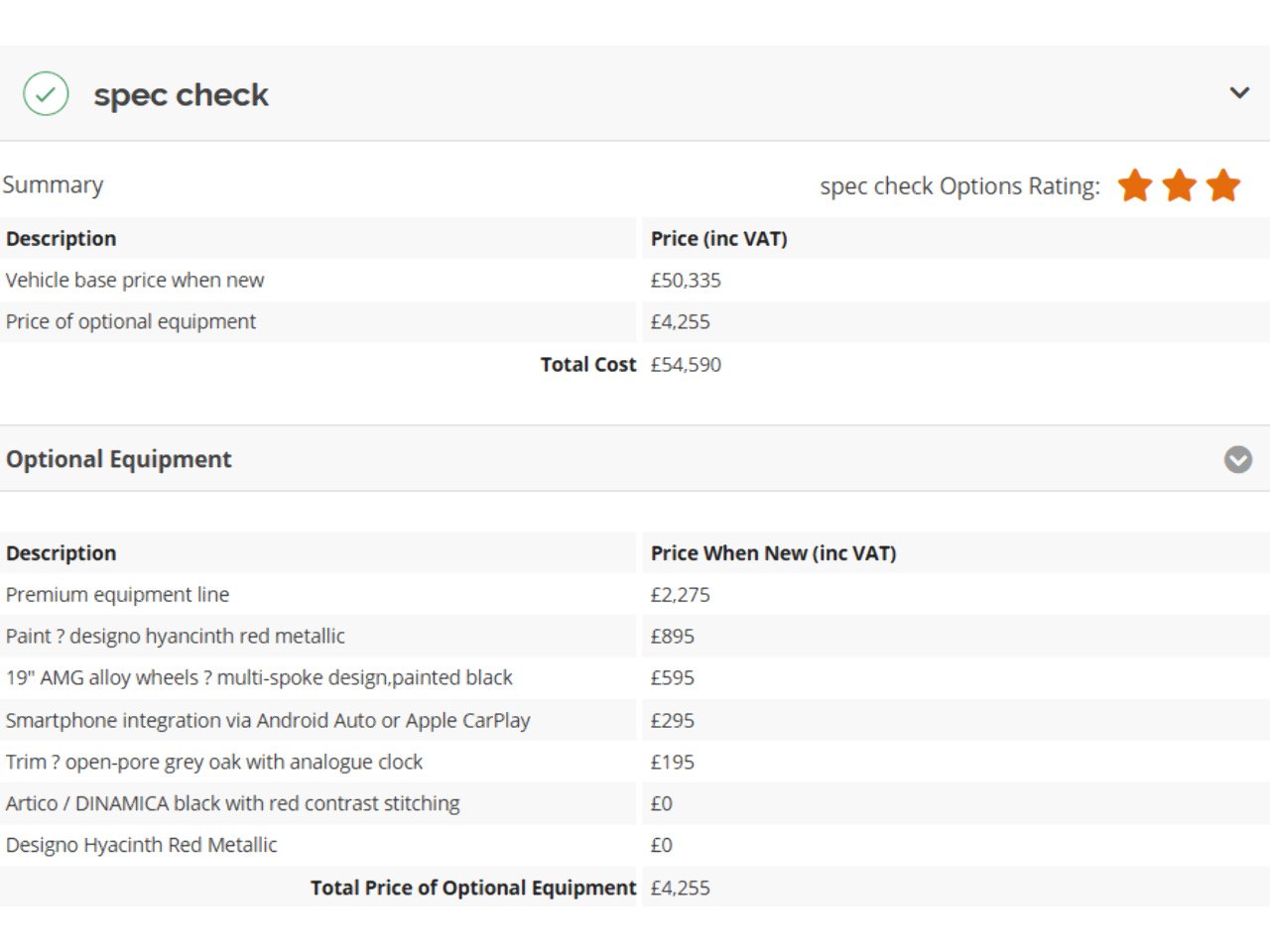Click the spec check heading title
The height and width of the screenshot is (952, 1270).
coord(181,95)
